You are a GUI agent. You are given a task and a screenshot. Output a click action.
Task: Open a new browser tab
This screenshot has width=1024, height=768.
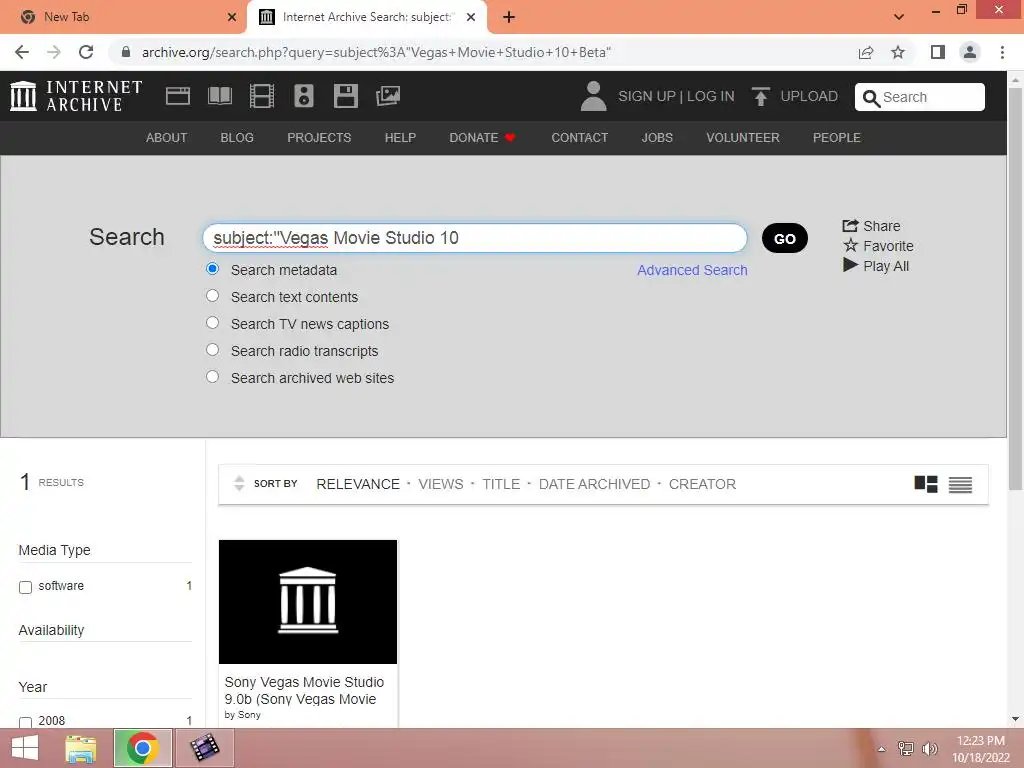point(509,17)
